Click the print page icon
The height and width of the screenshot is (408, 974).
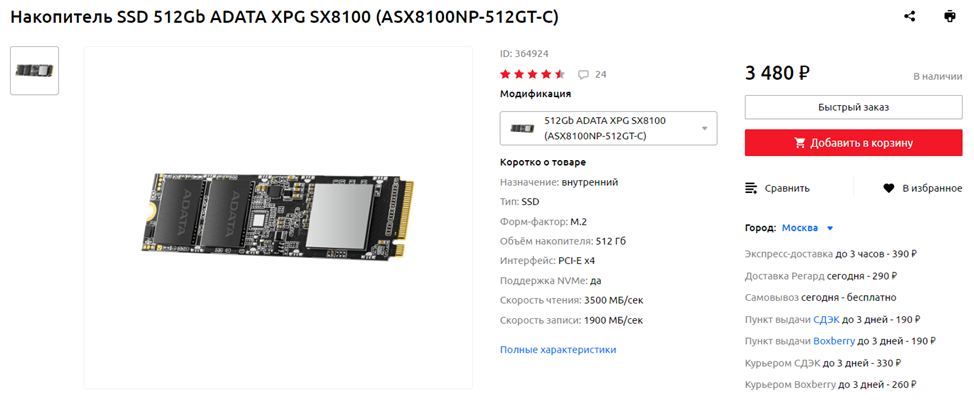click(949, 17)
